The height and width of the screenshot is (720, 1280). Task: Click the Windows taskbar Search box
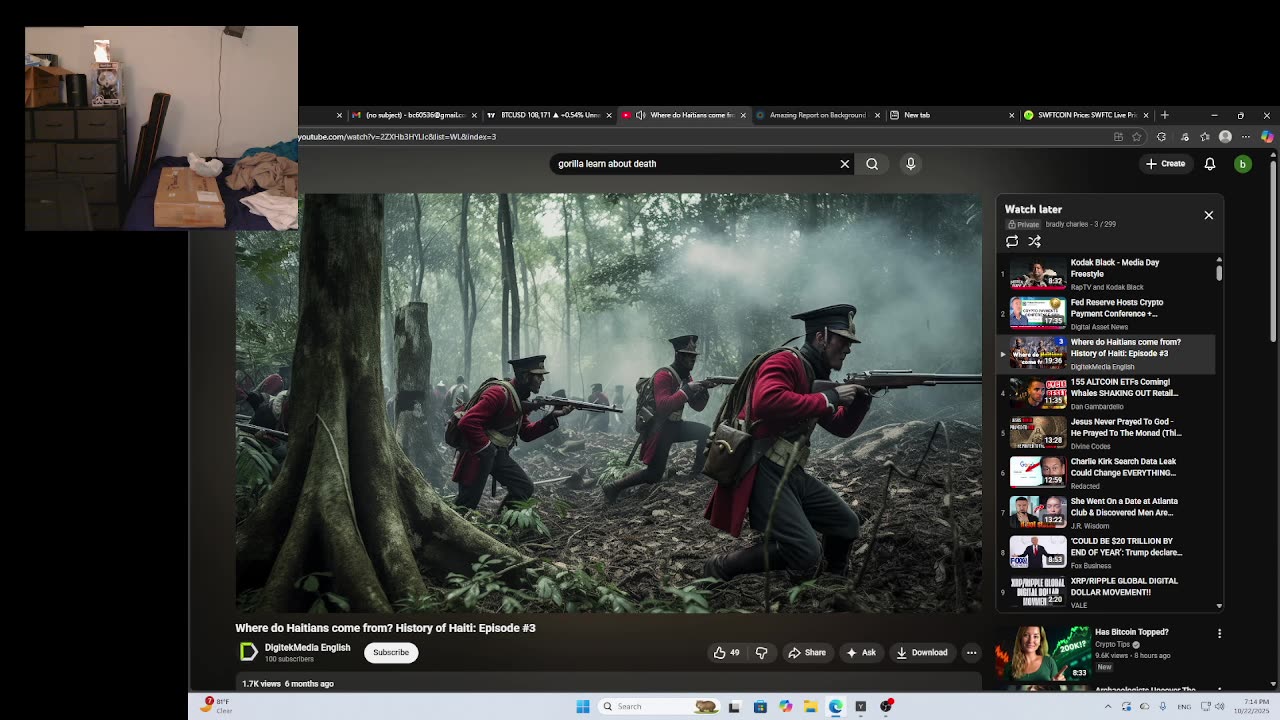(658, 707)
